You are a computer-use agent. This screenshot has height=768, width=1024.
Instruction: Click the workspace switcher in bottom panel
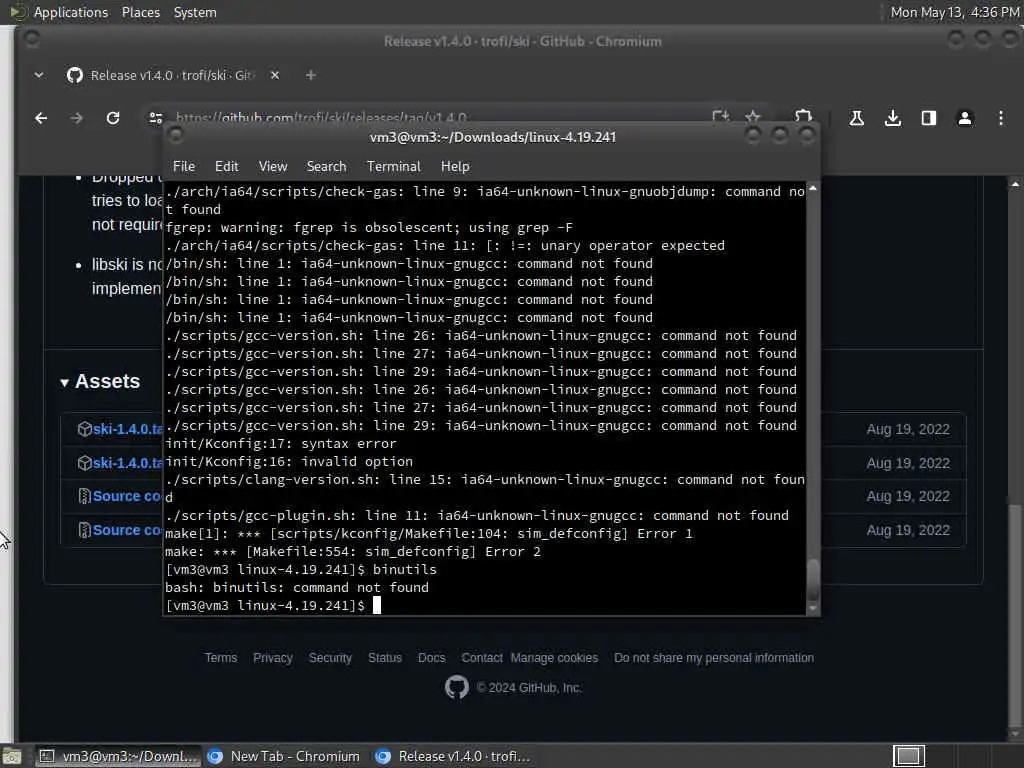pos(908,756)
